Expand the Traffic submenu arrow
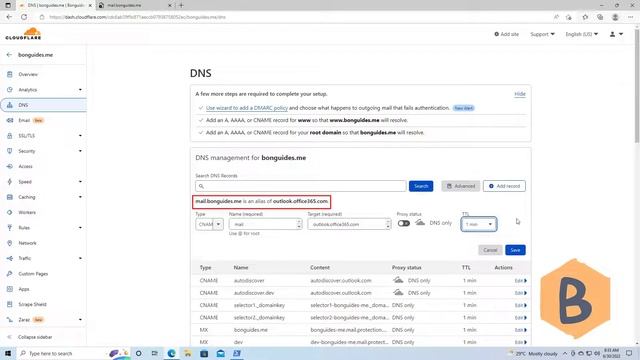Image resolution: width=640 pixels, height=360 pixels. point(80,258)
